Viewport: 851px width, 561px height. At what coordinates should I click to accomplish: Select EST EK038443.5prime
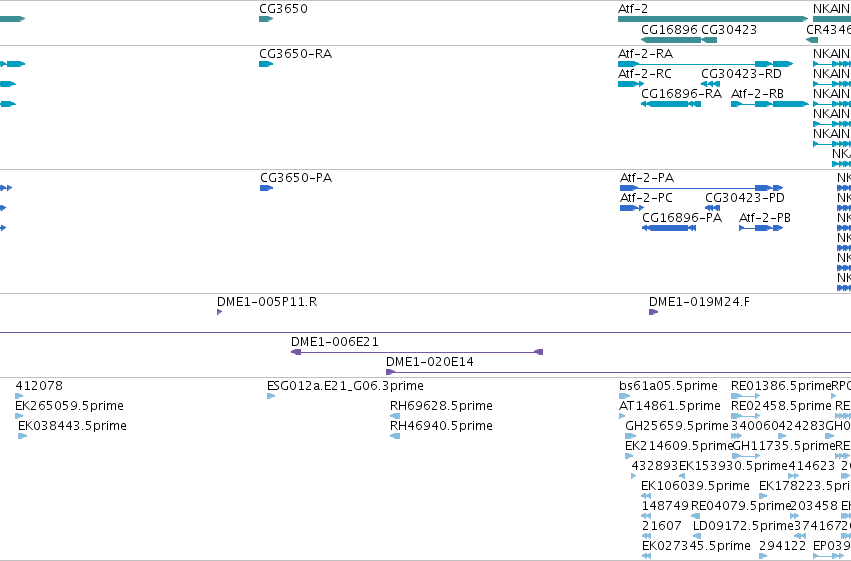(x=22, y=436)
